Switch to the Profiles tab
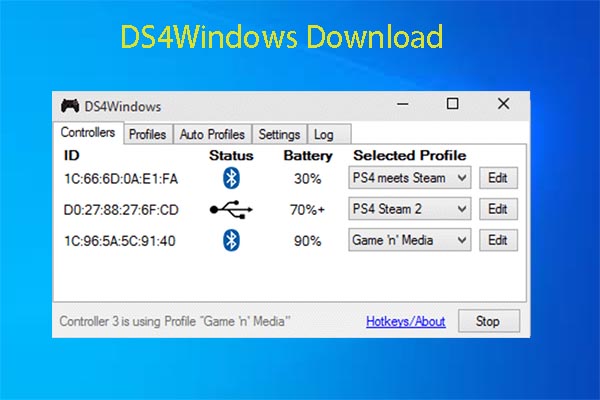This screenshot has height=400, width=600. click(148, 134)
